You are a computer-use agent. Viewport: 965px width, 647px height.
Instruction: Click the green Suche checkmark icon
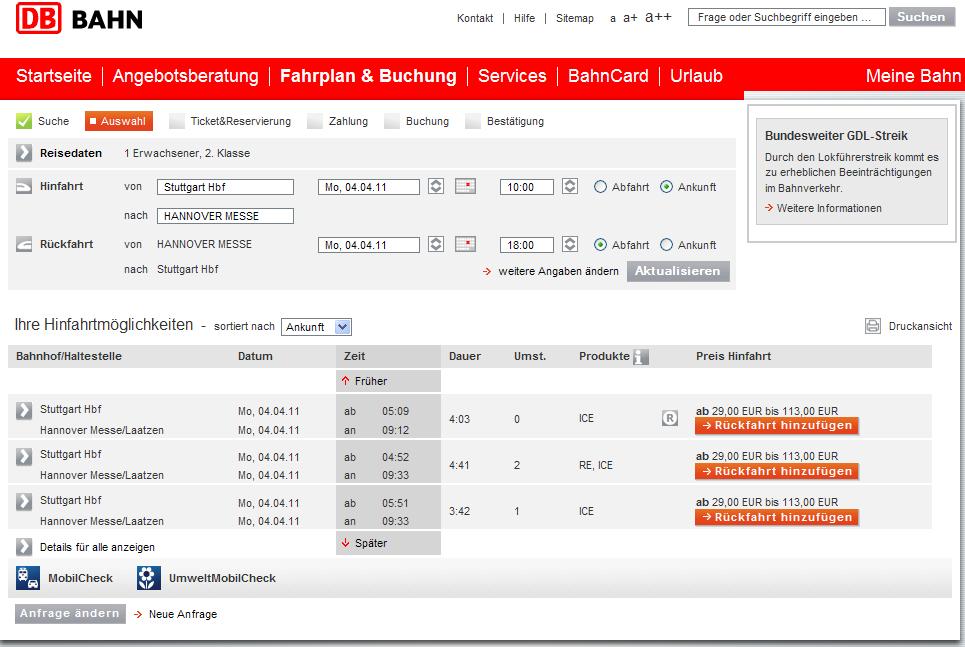click(x=24, y=121)
